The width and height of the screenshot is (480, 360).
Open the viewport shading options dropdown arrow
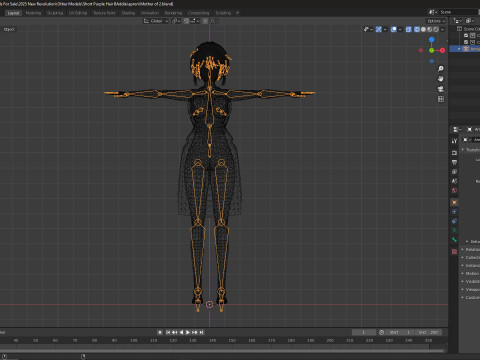point(443,29)
